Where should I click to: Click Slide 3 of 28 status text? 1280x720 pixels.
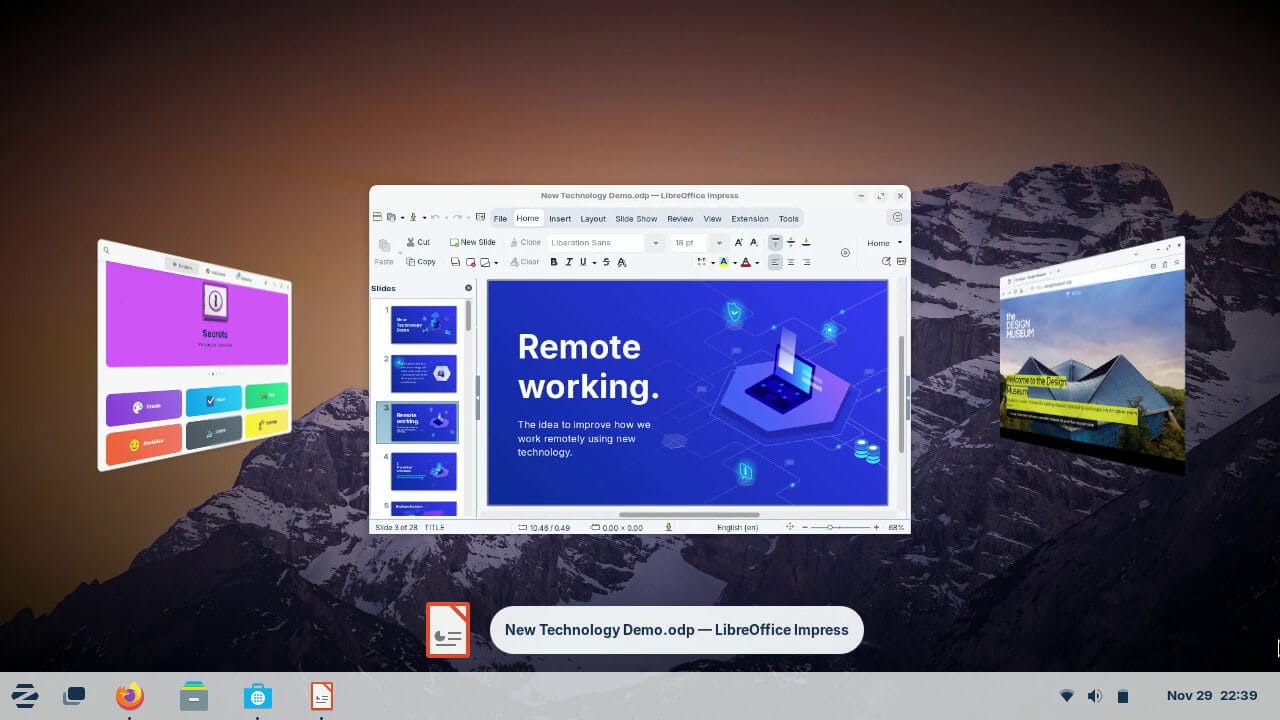tap(396, 527)
